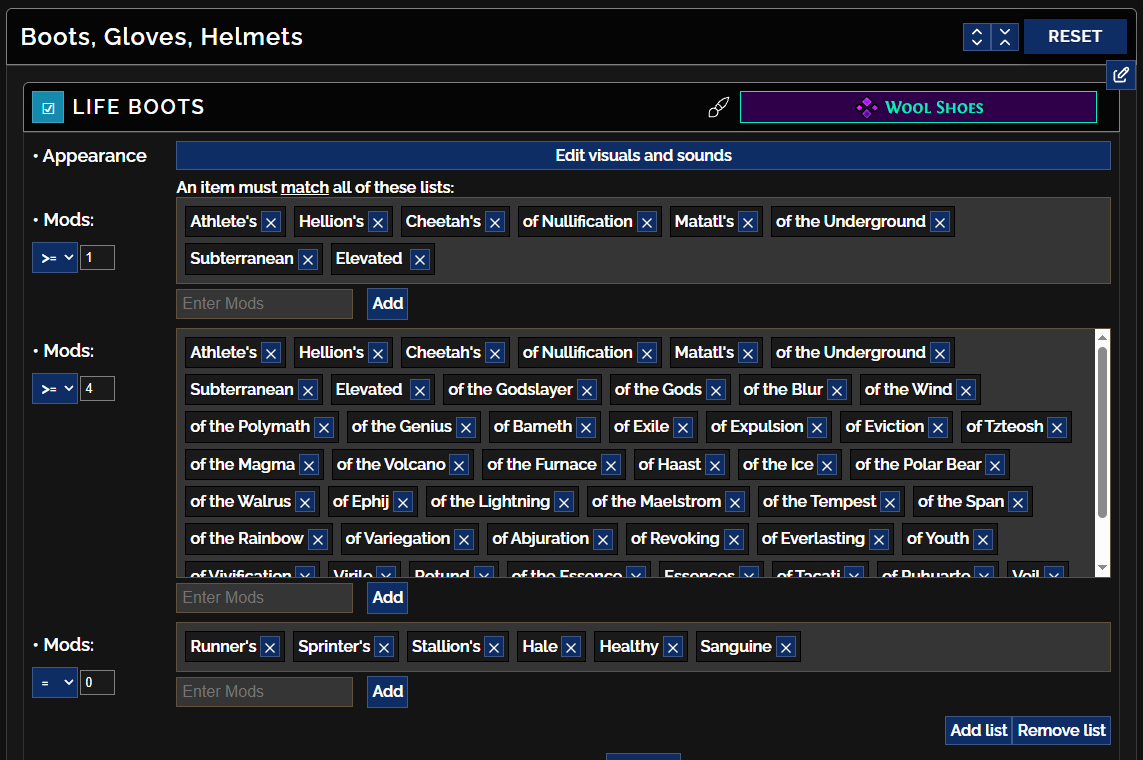The width and height of the screenshot is (1143, 760).
Task: Focus the third Enter Mods input field
Action: [264, 692]
